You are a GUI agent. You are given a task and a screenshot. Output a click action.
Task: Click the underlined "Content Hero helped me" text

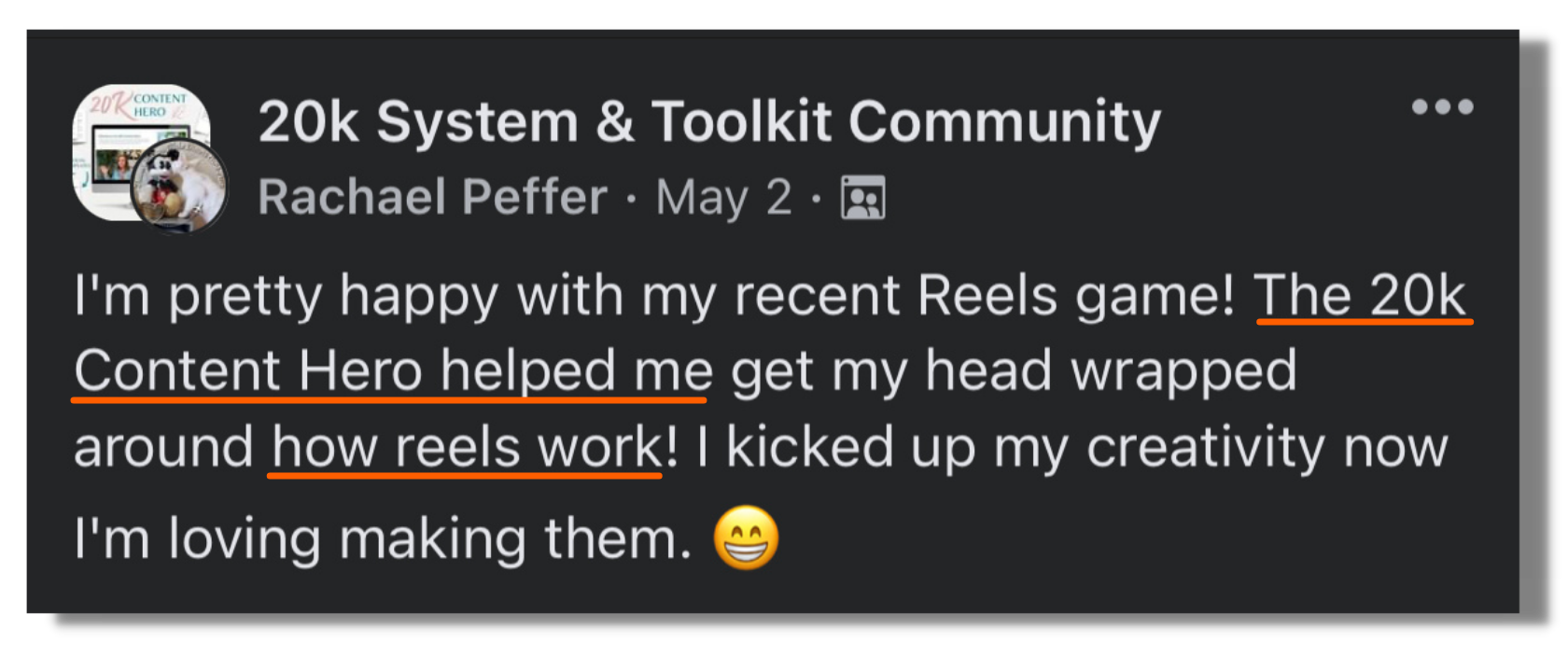(x=393, y=371)
